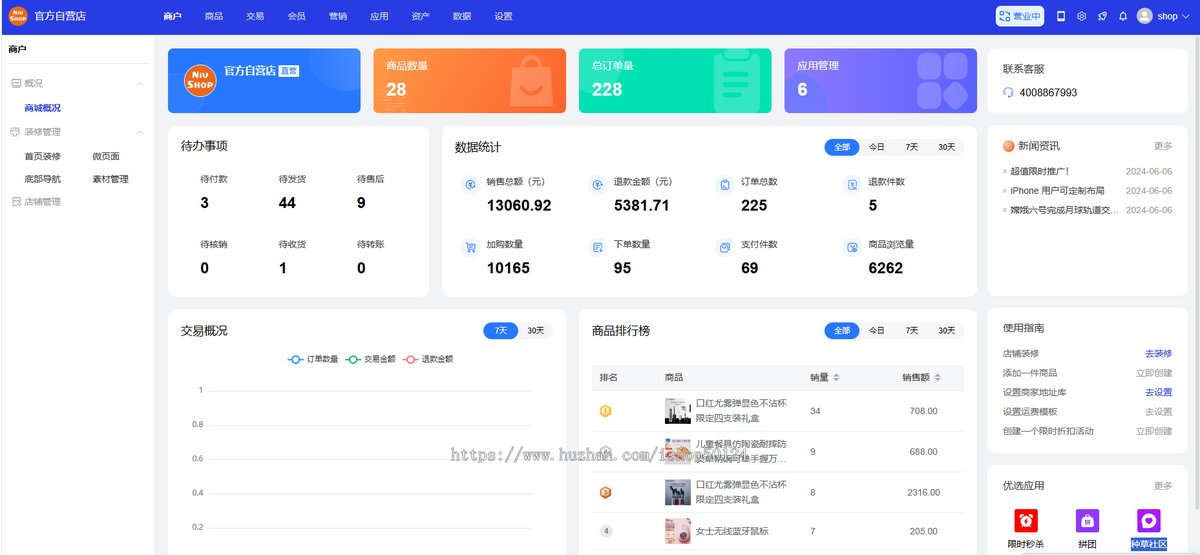Image resolution: width=1200 pixels, height=555 pixels.
Task: Open the shop account dropdown
Action: coord(1165,16)
